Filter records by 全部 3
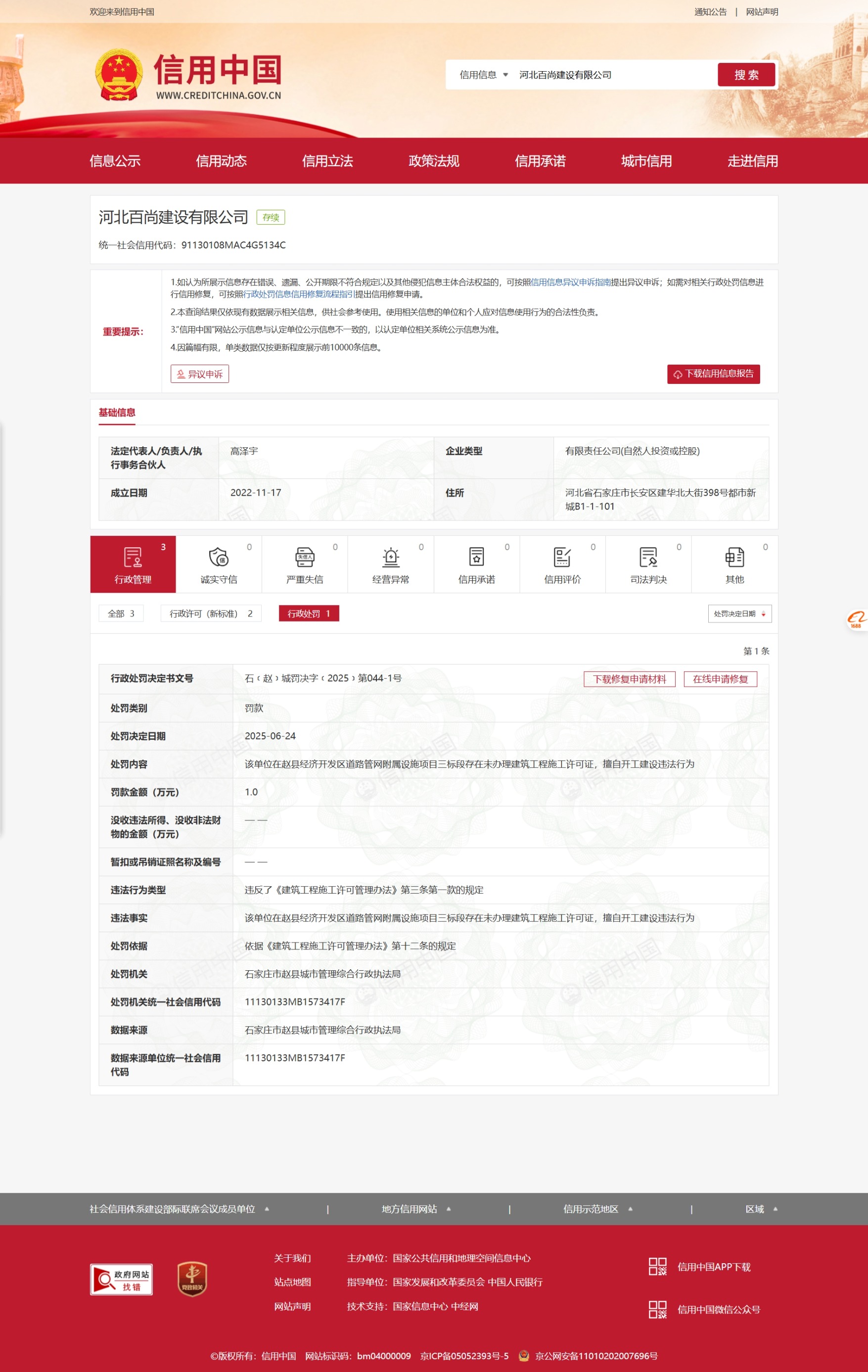The image size is (868, 1372). pyautogui.click(x=121, y=614)
